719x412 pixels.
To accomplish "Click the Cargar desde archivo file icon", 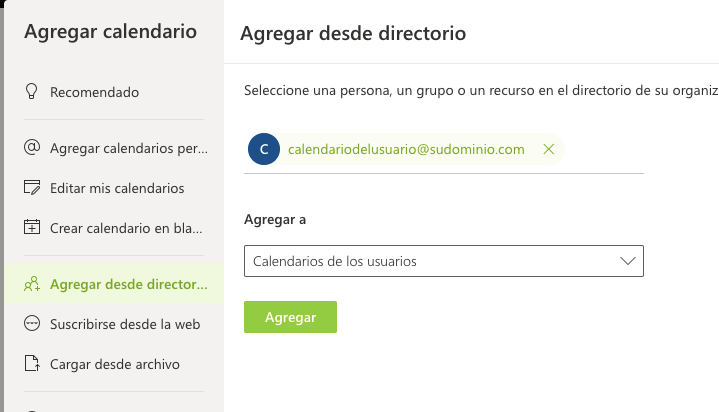I will 32,363.
